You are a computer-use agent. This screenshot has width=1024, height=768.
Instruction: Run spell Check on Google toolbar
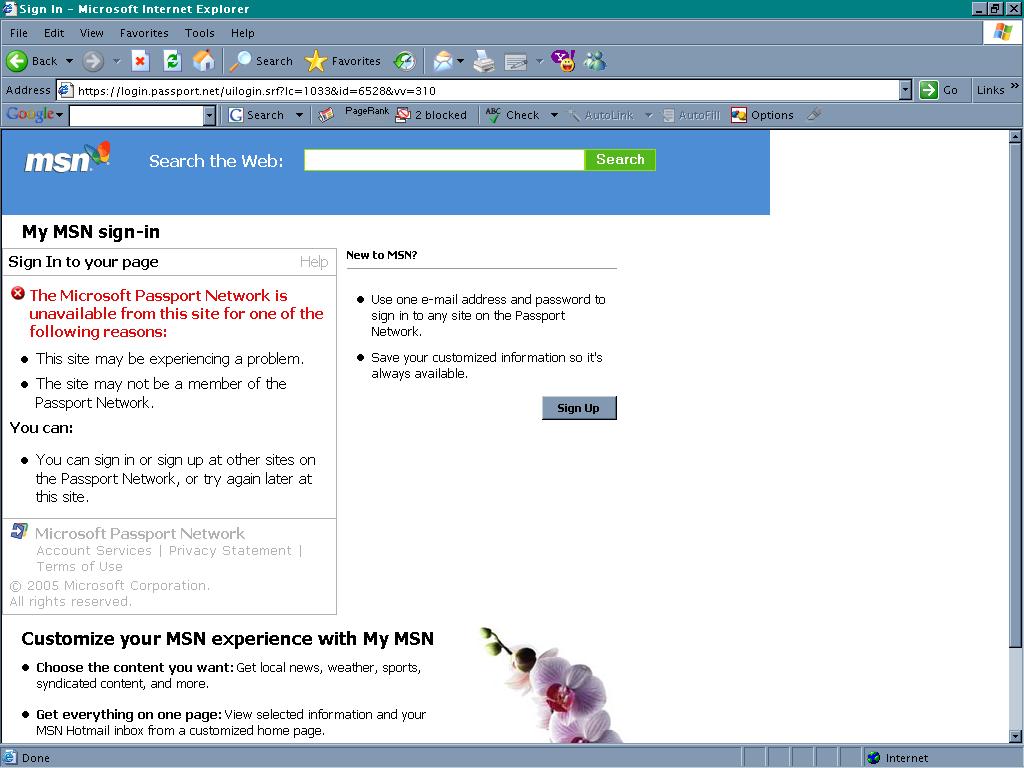pos(513,115)
